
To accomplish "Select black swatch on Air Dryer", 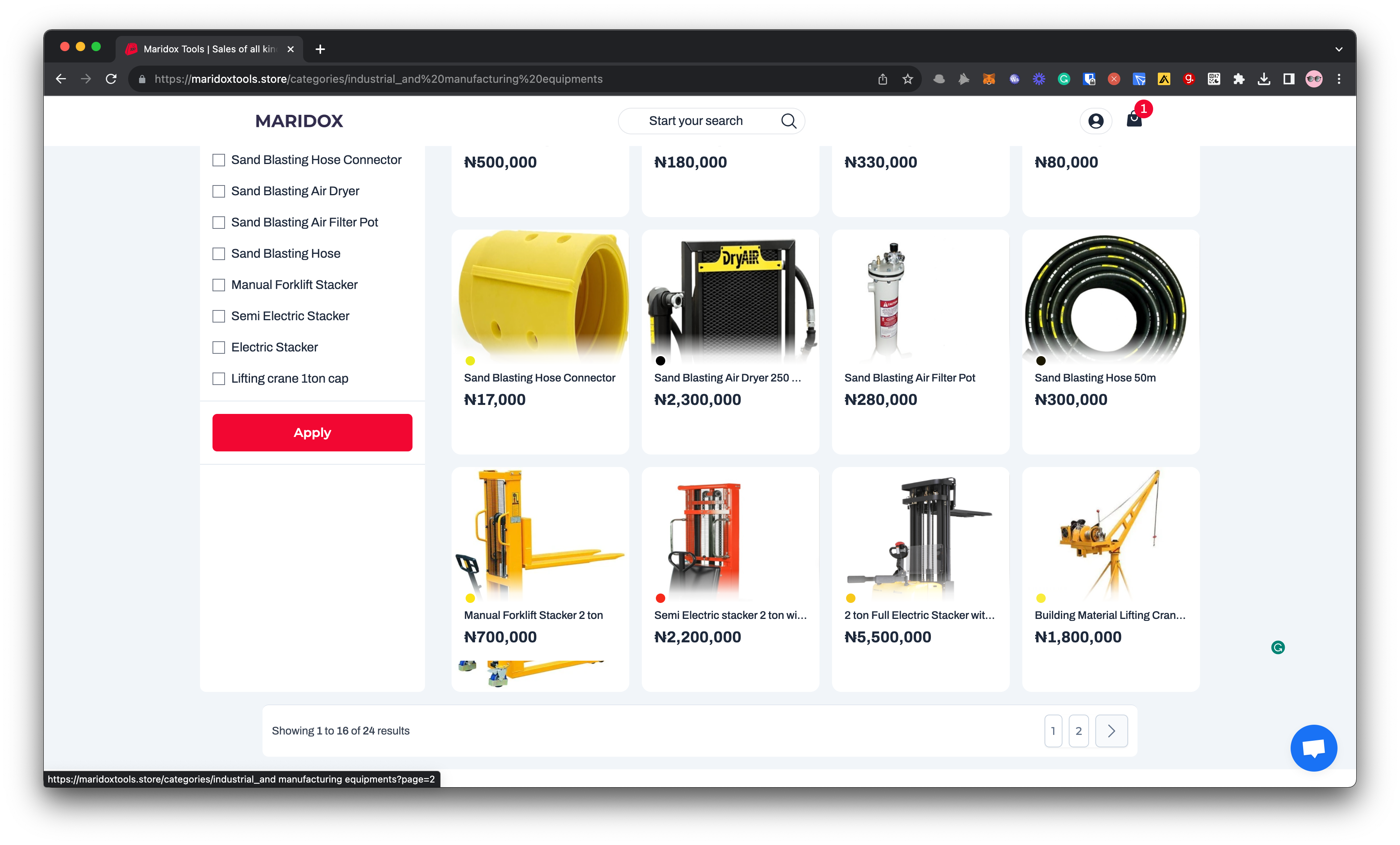I will tap(660, 360).
